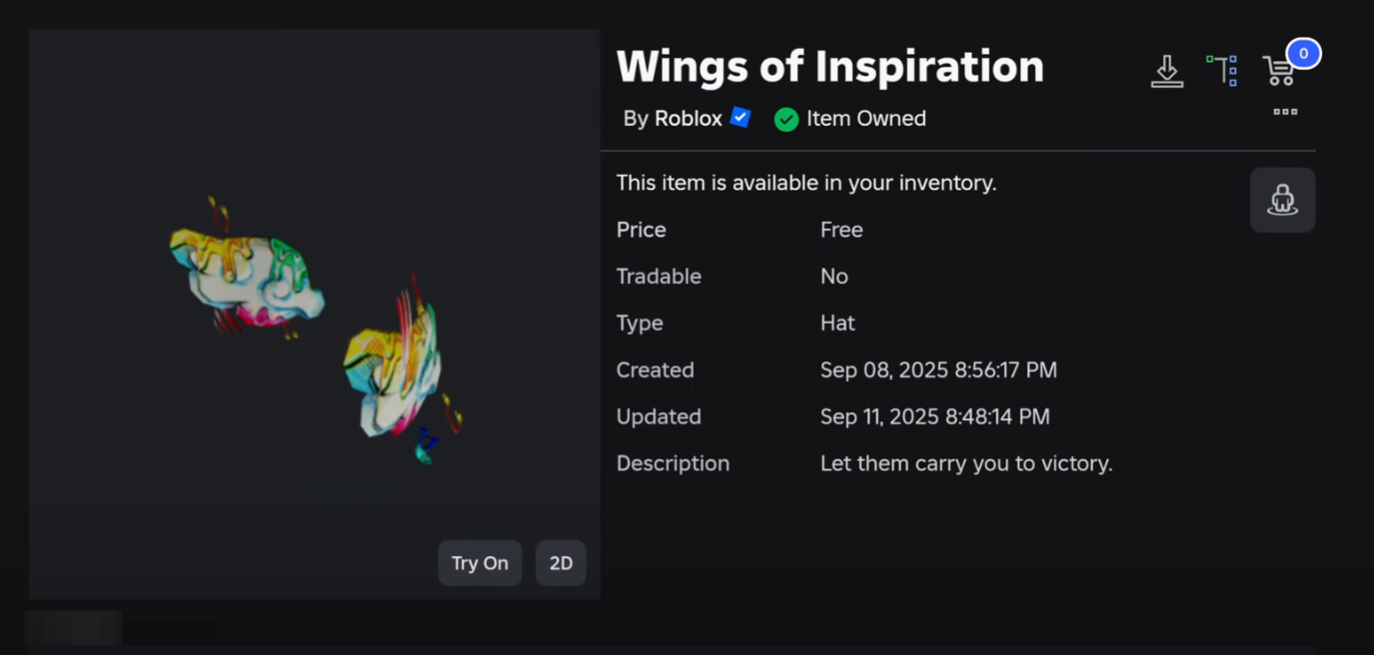Click the item description text
Screen dimensions: 1374x655
point(965,464)
